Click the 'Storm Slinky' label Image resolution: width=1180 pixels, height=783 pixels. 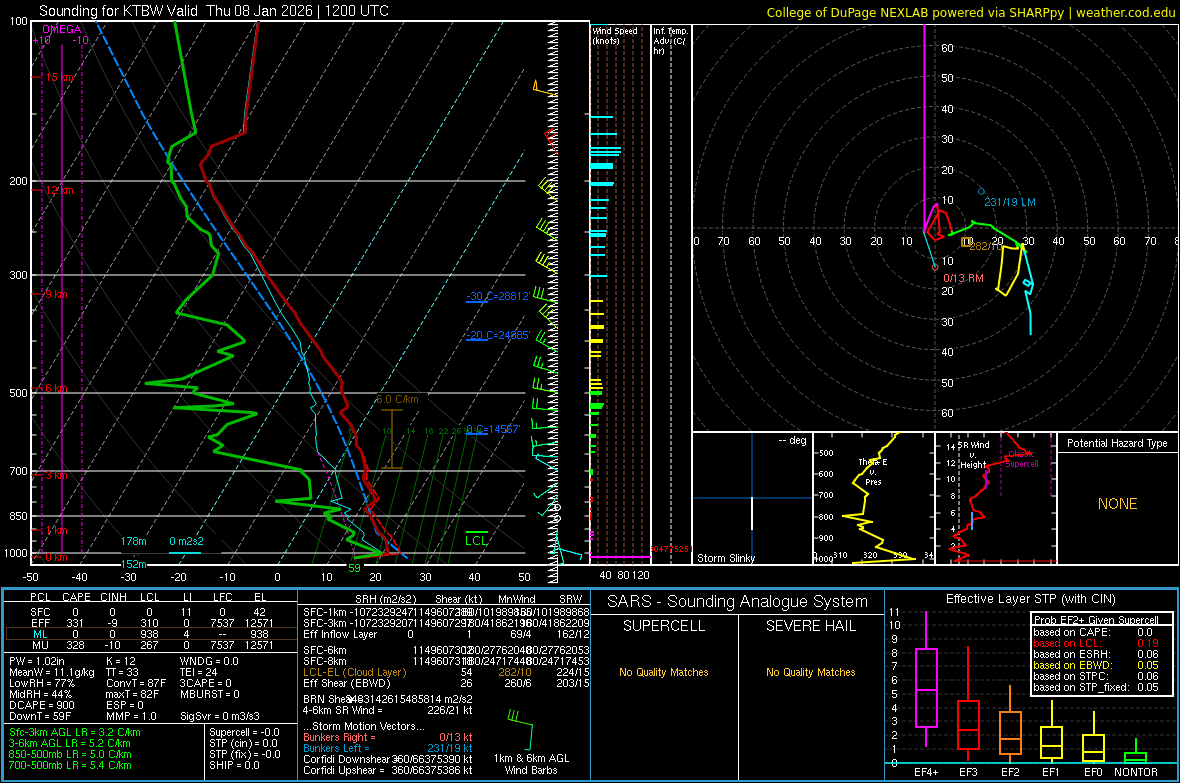tap(725, 558)
